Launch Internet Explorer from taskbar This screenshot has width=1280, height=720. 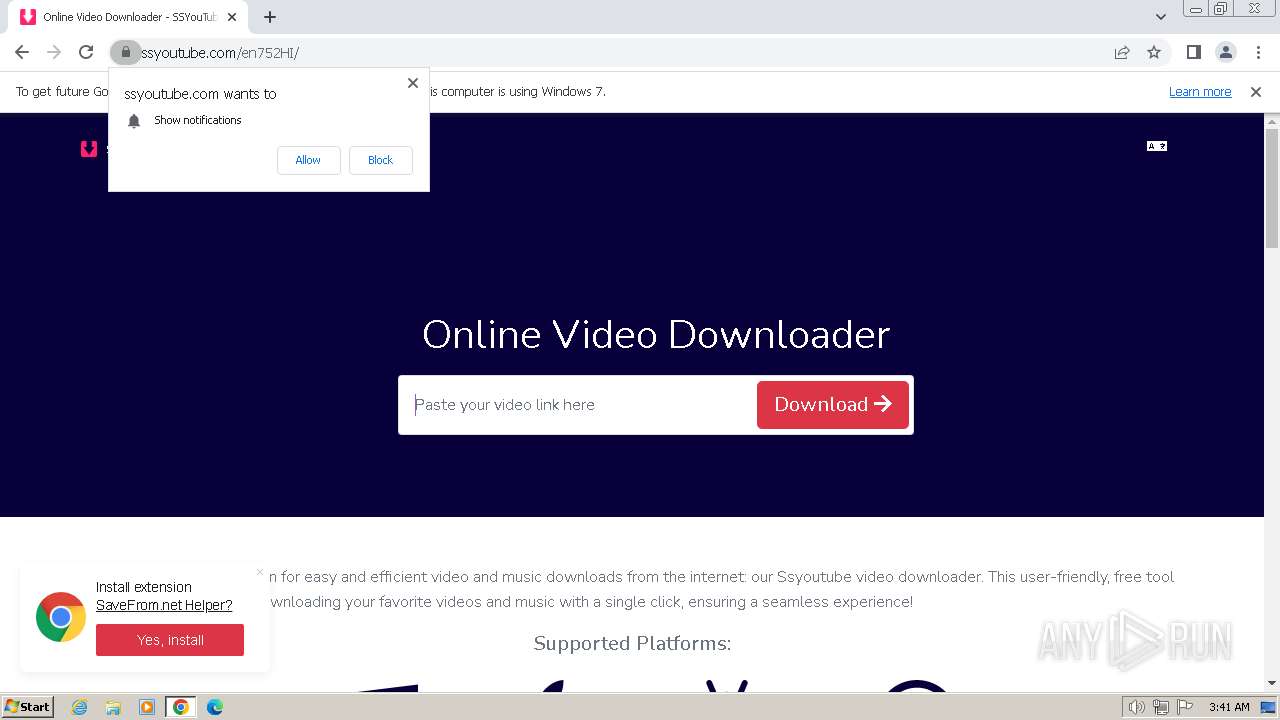[x=79, y=707]
